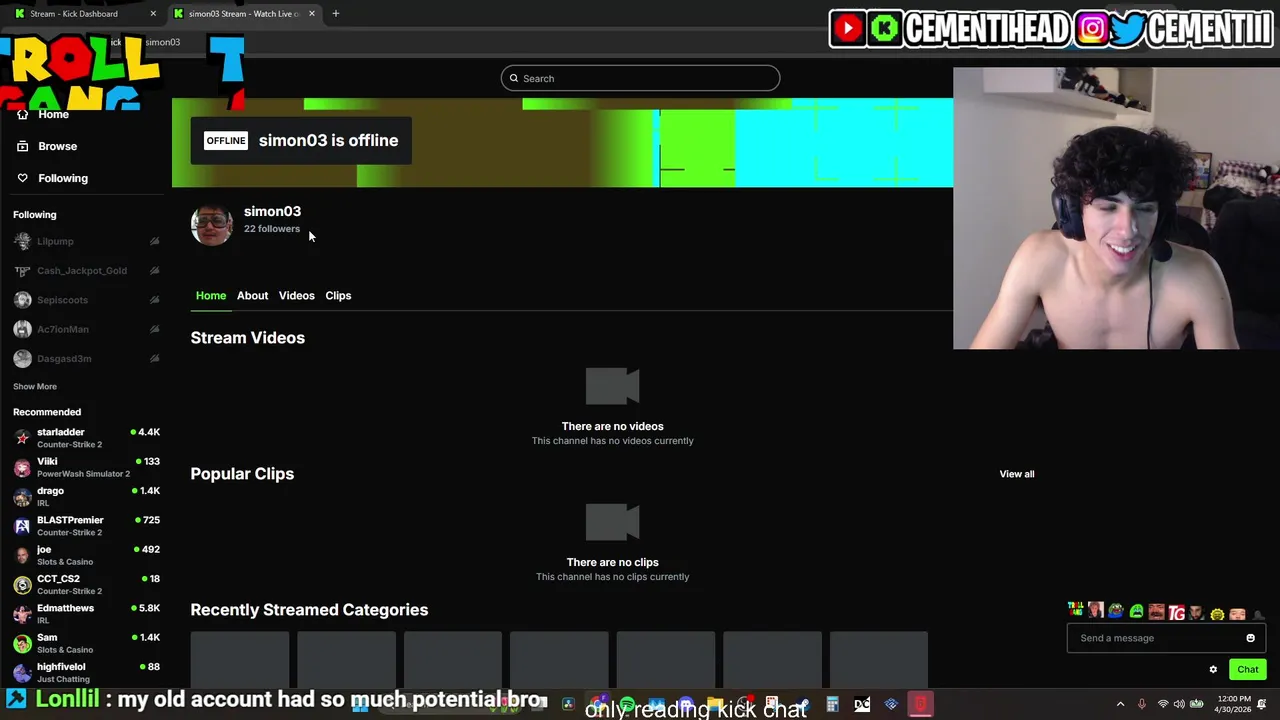Switch to the Home channel tab
1280x720 pixels.
(x=211, y=296)
